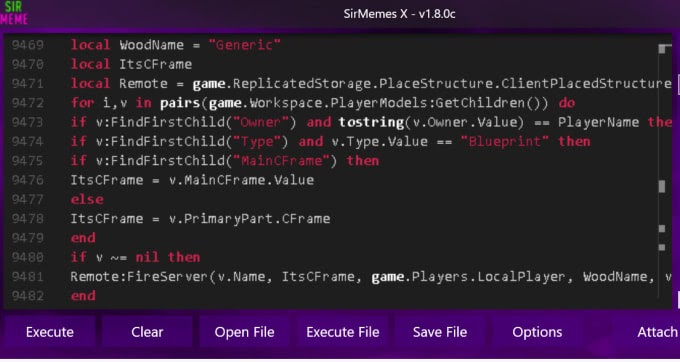Click v.PrimaryPart.CFrame on line 9478

click(x=249, y=219)
